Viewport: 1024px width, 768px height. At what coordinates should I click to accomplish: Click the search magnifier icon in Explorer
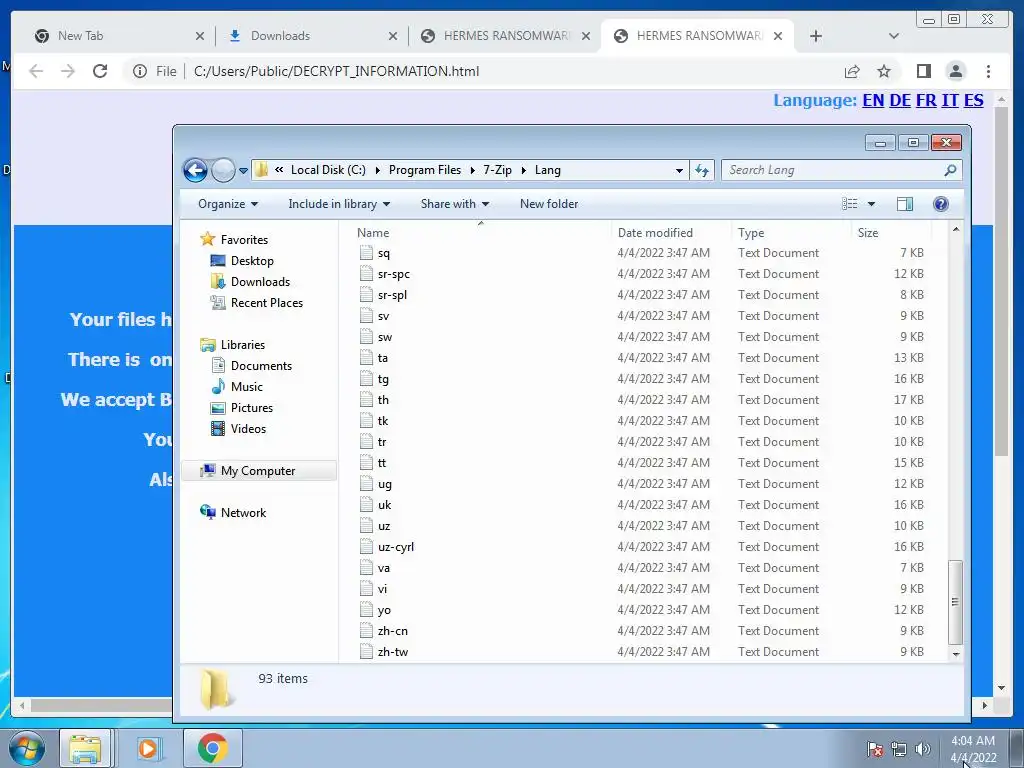pos(950,170)
